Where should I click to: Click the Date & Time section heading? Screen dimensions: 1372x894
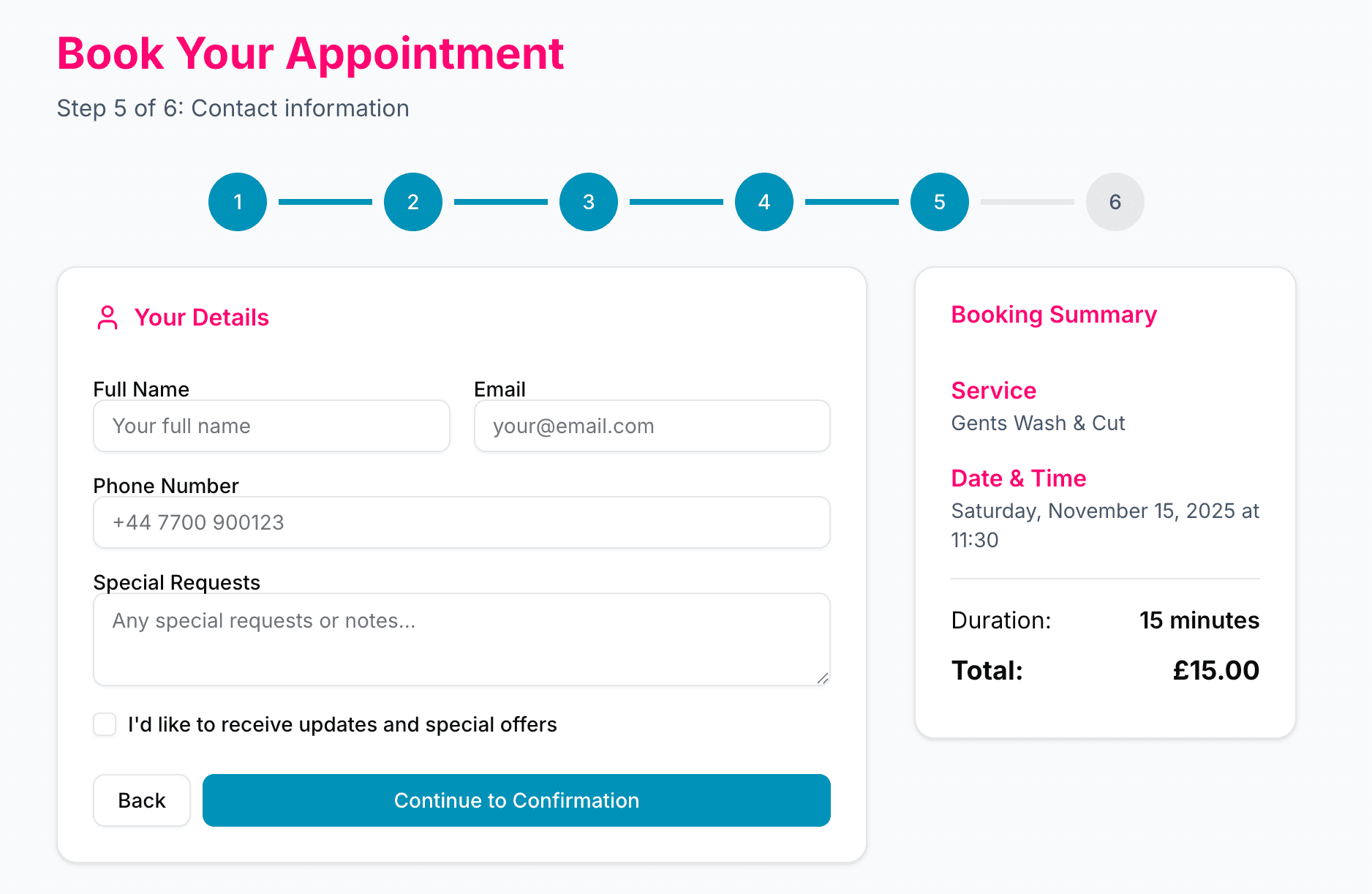click(x=1018, y=478)
